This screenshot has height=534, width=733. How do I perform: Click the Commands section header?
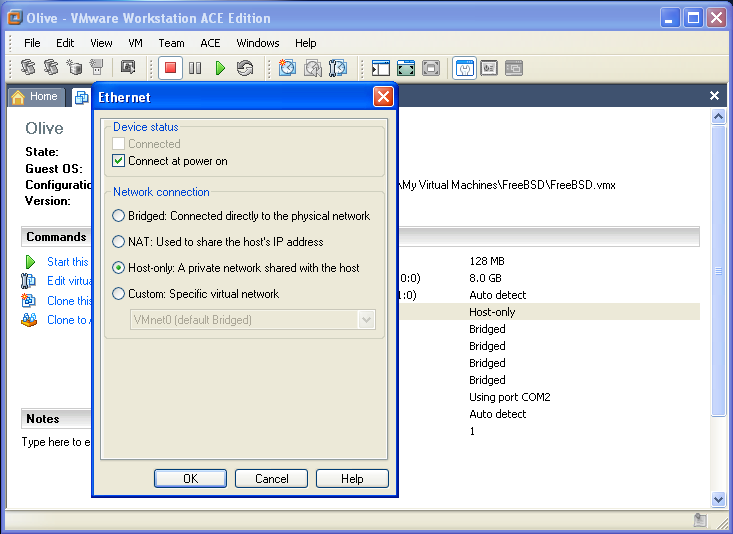click(56, 237)
